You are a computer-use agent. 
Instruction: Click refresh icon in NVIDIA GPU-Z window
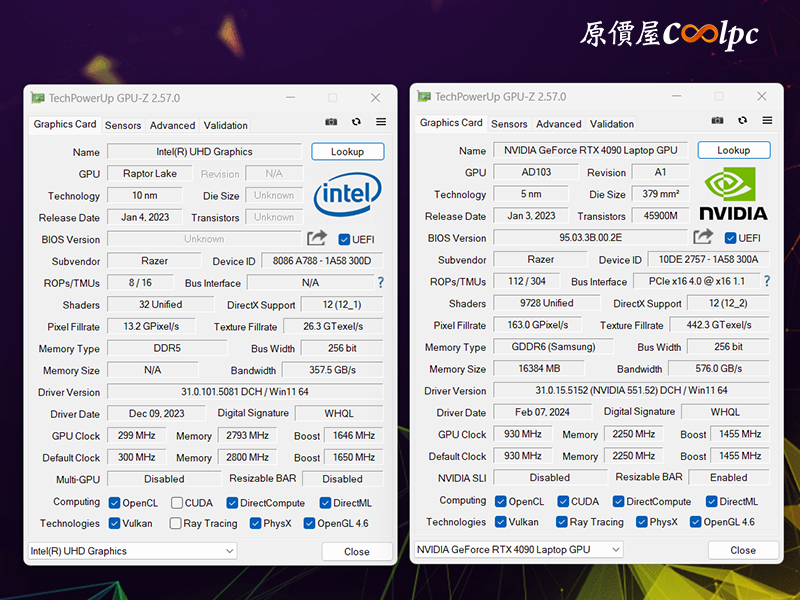point(742,120)
